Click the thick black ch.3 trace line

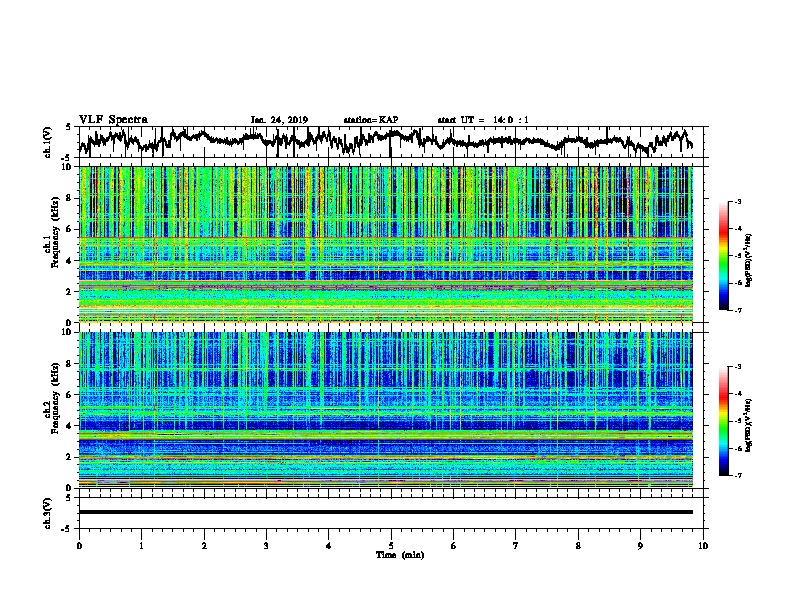click(386, 512)
